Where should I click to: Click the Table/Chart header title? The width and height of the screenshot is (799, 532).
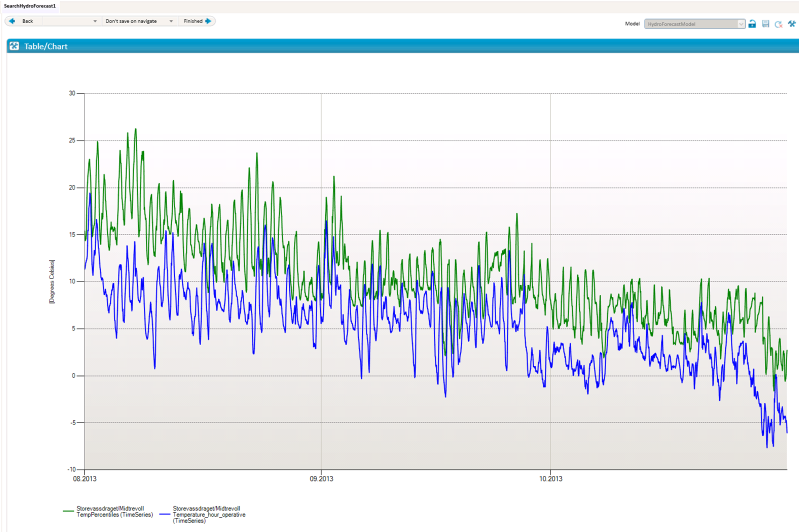pyautogui.click(x=46, y=46)
